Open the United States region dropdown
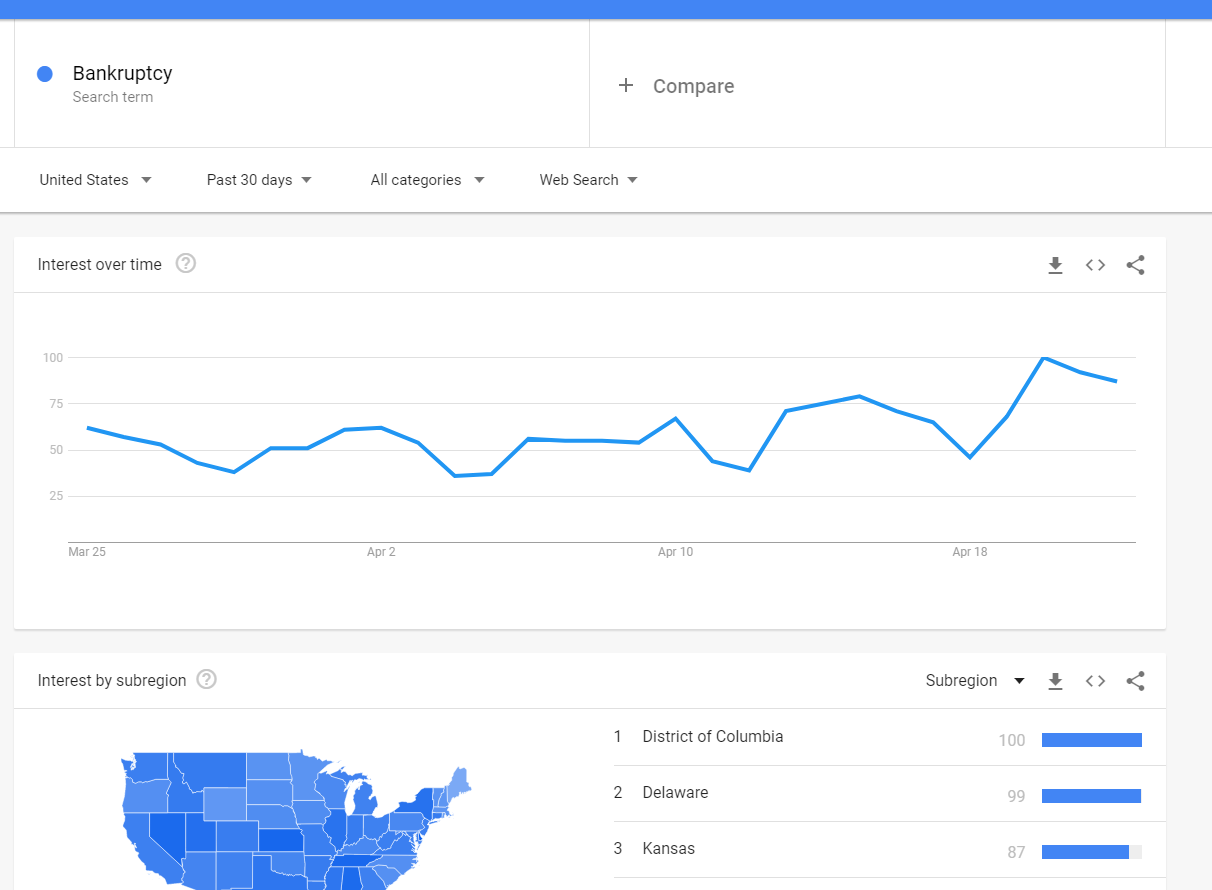 [x=96, y=180]
